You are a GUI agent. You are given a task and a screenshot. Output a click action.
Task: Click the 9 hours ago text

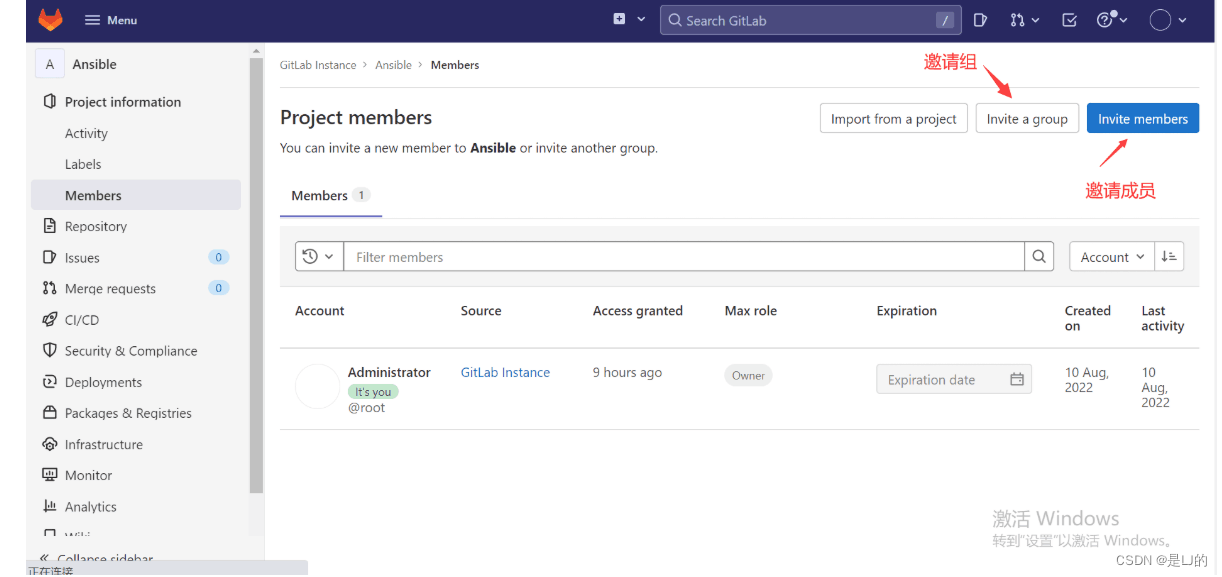tap(627, 372)
